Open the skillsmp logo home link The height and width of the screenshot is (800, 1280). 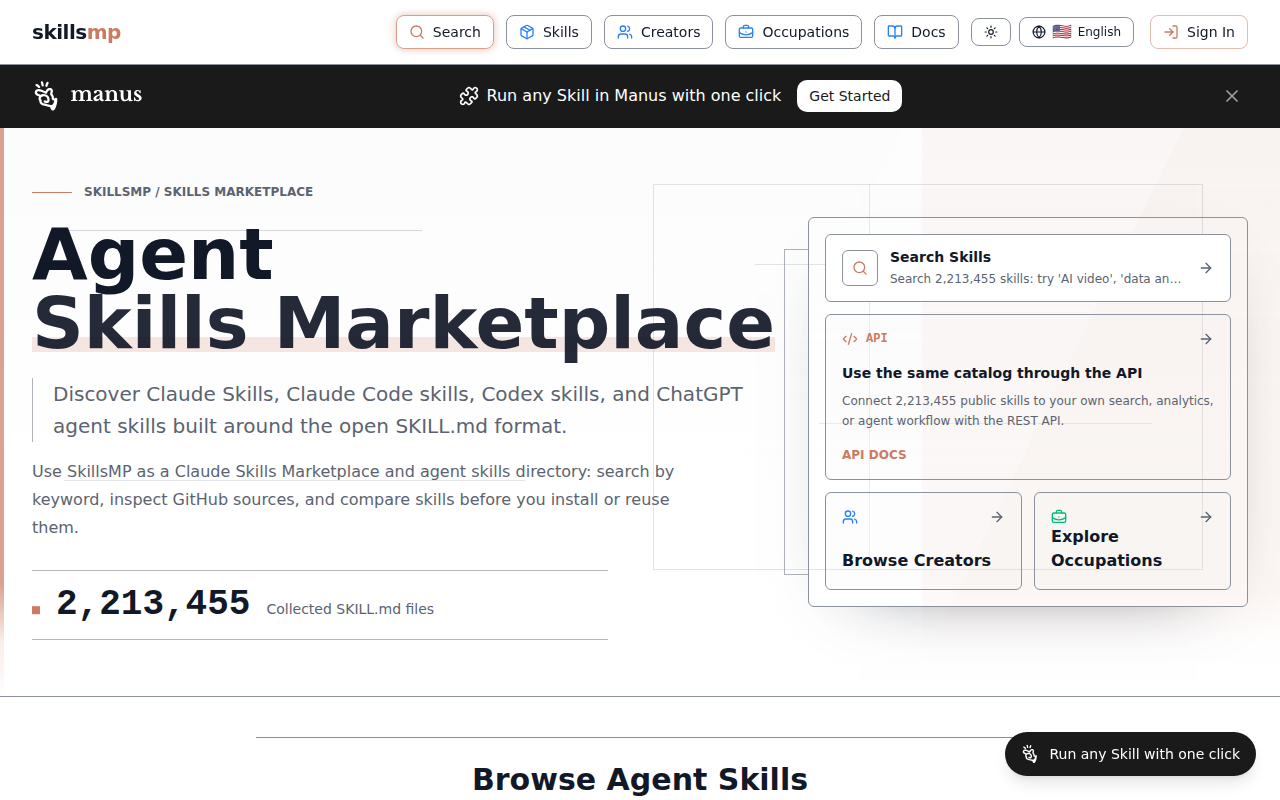click(x=76, y=32)
